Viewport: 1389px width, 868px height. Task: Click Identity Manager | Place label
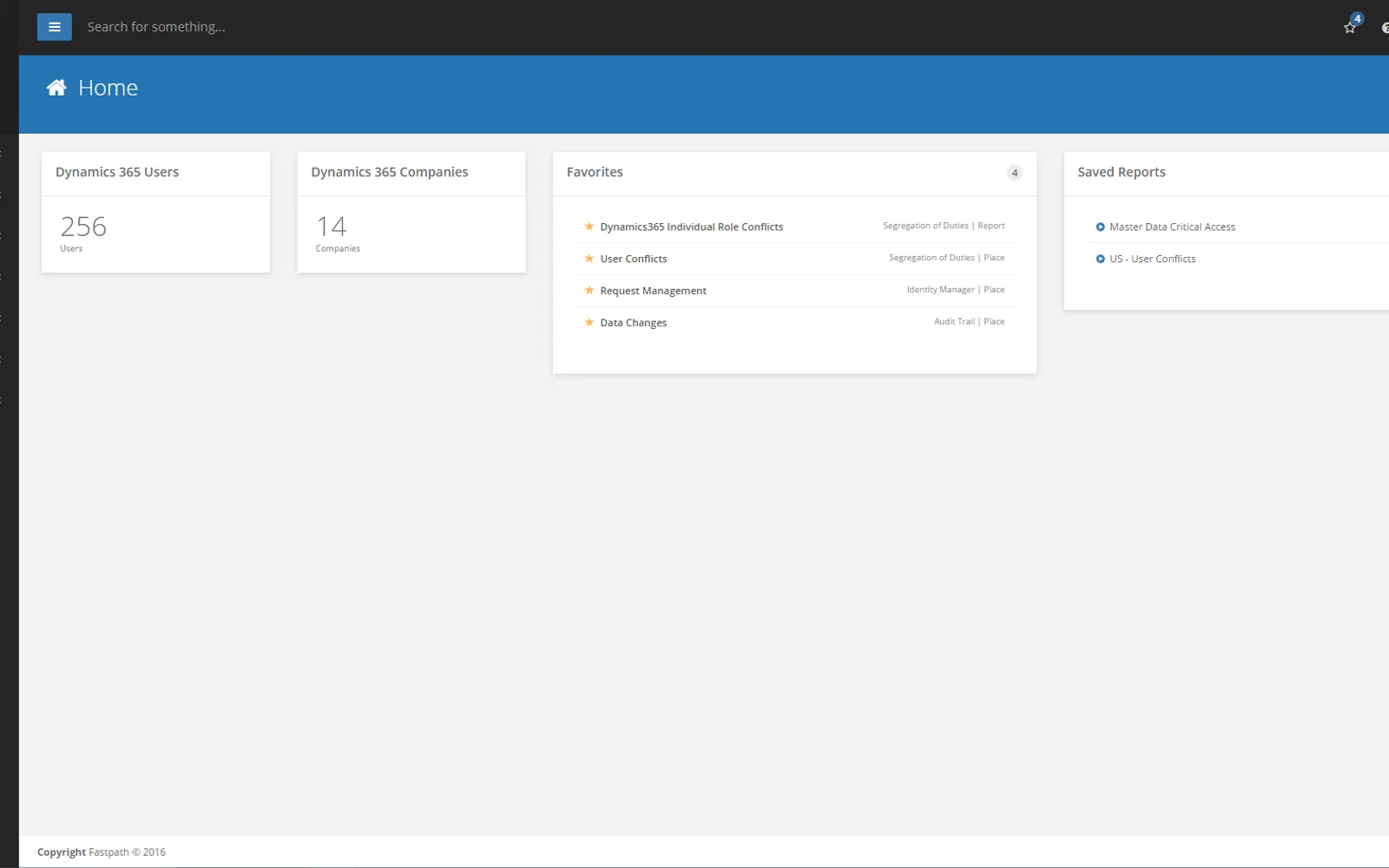pos(956,290)
